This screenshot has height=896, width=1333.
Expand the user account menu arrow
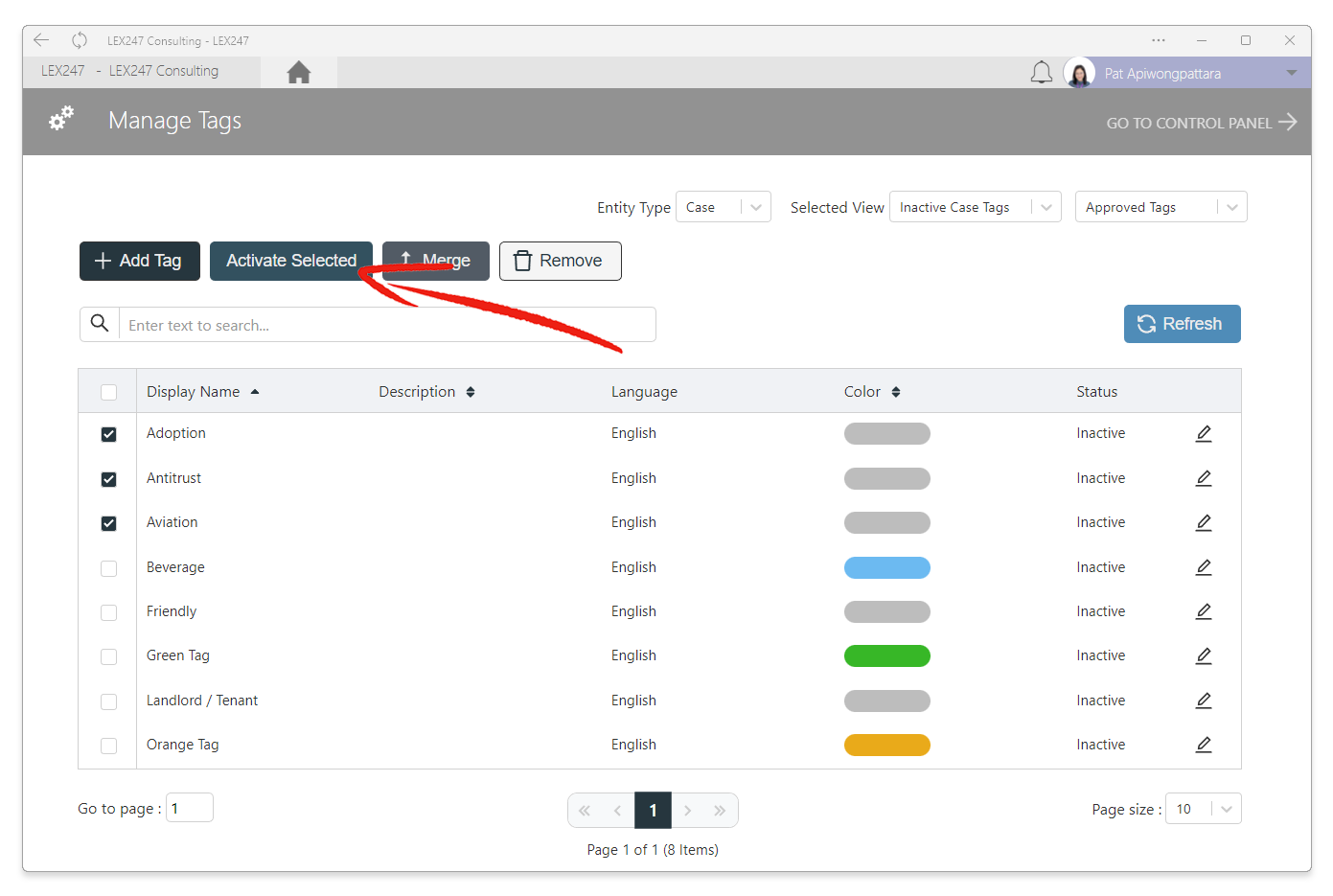1292,73
